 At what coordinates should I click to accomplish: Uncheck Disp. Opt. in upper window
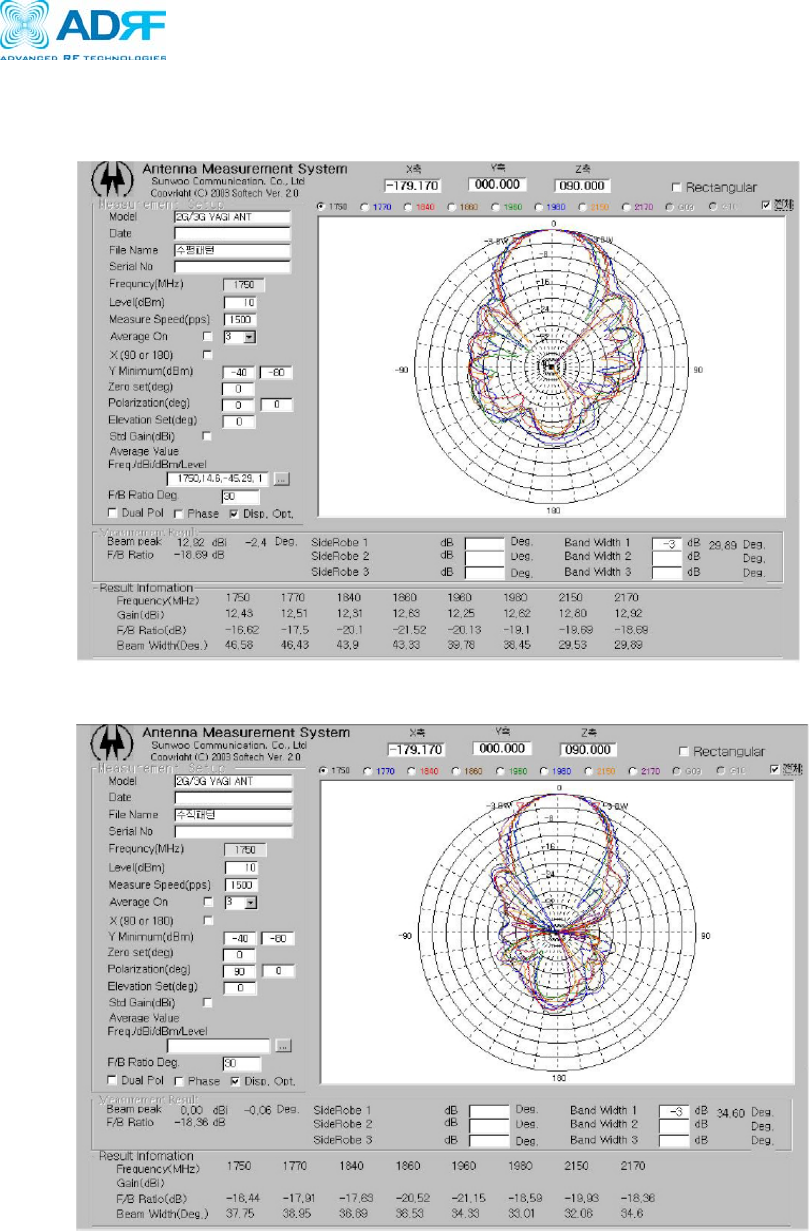(x=234, y=514)
